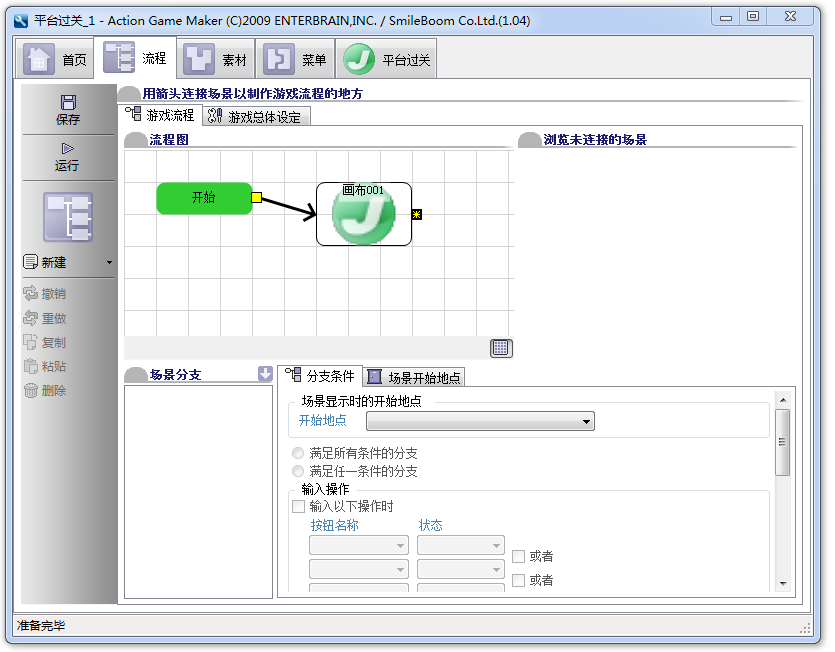Switch to 场景开始地点 tab
Screen dimensions: 835x652
pos(414,377)
